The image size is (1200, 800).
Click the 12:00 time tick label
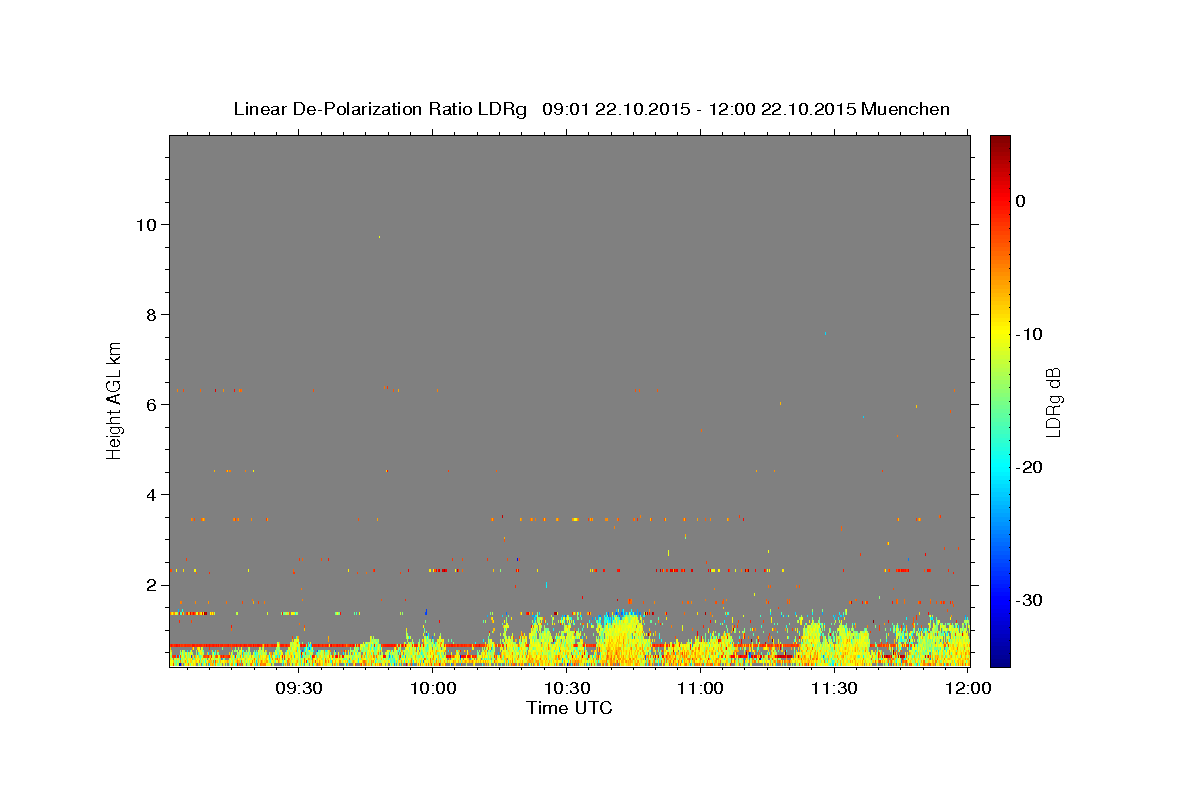click(x=967, y=689)
